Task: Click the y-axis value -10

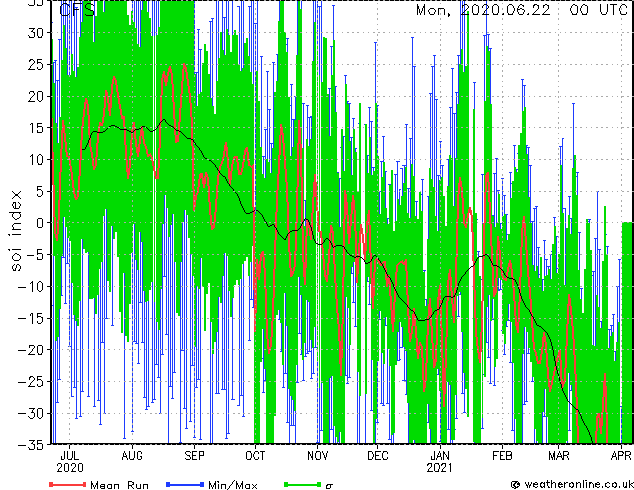Action: tap(31, 287)
